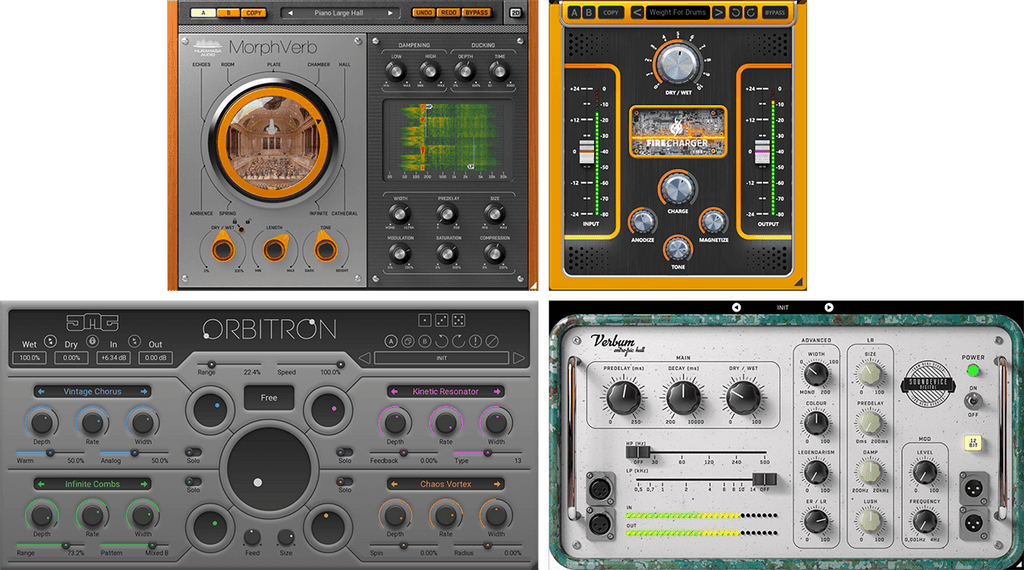Viewport: 1024px width, 570px height.
Task: Toggle Solo for Orbitron's blue Vintage Chorus orbit
Action: tap(193, 452)
